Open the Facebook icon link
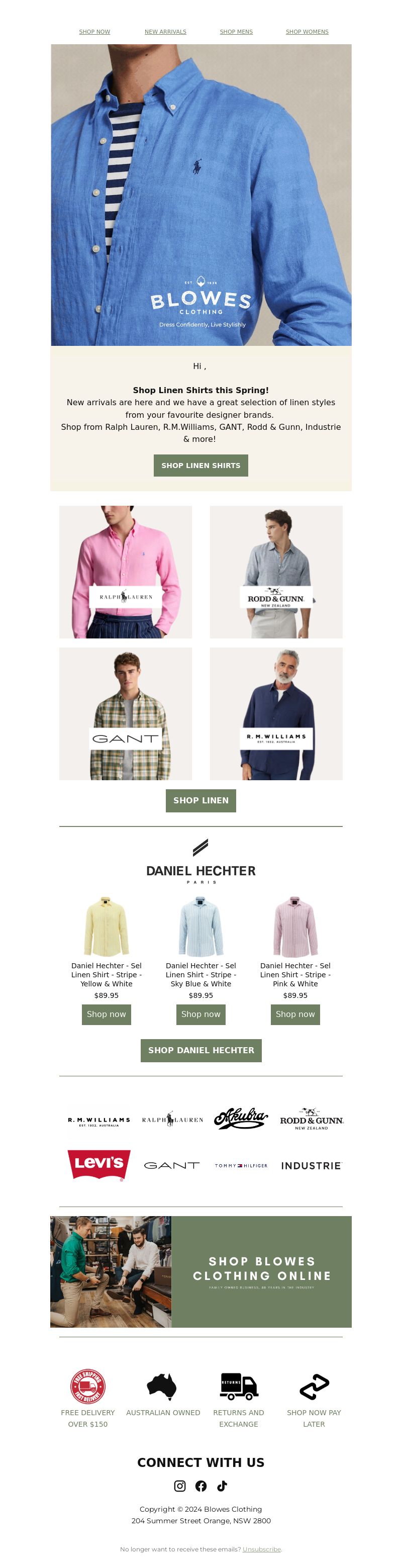402x1568 pixels. point(200,1486)
